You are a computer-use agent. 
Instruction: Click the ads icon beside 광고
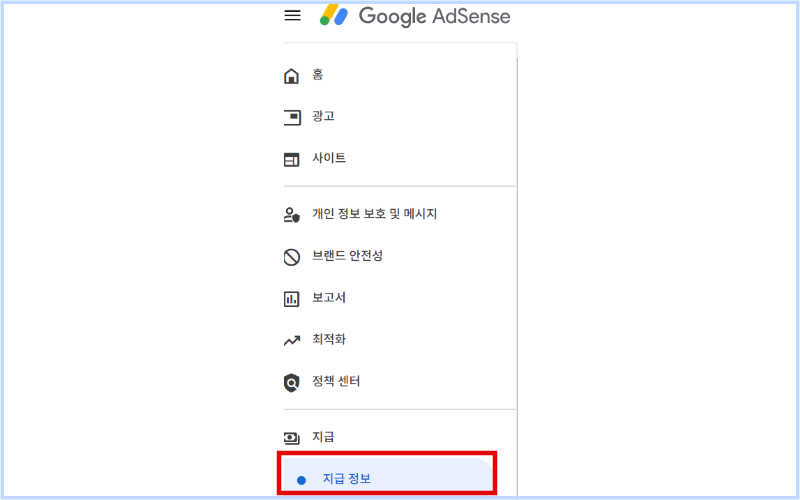coord(292,117)
